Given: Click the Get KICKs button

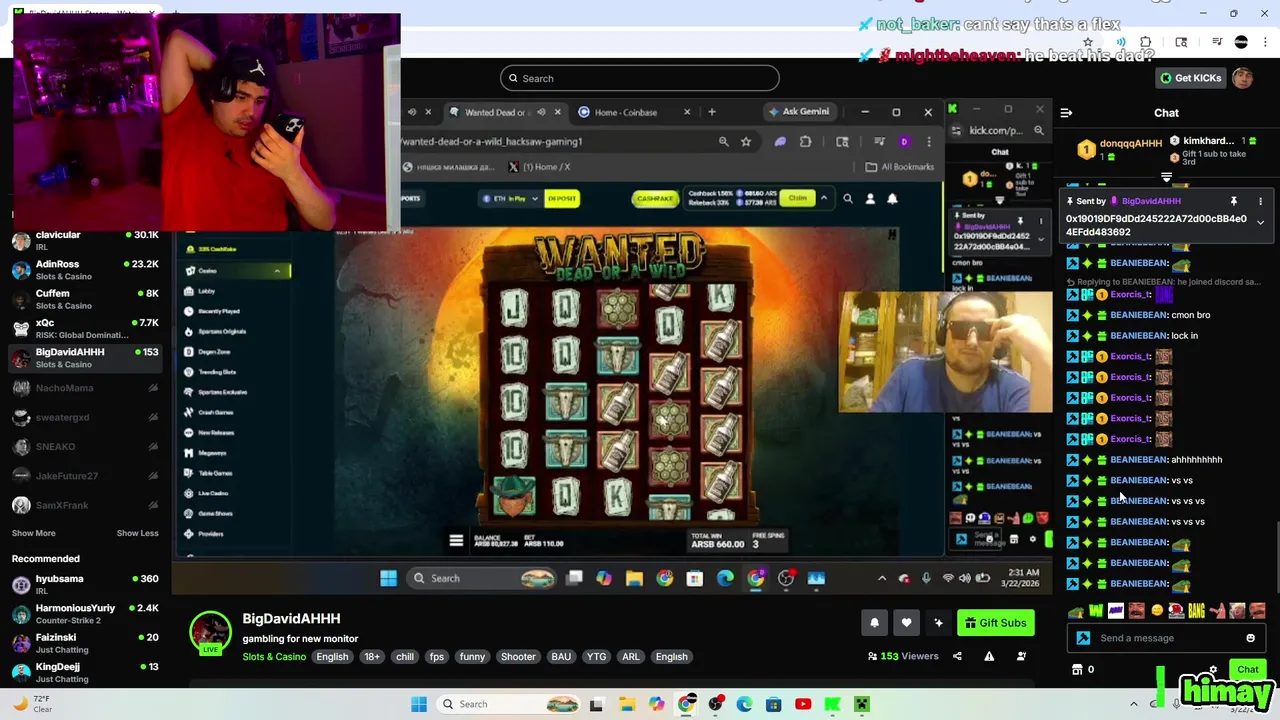Looking at the screenshot, I should coord(1189,78).
